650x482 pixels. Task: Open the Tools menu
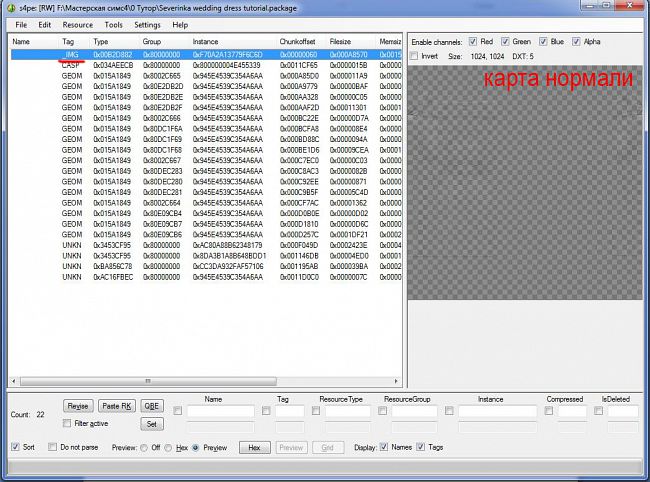coord(114,24)
